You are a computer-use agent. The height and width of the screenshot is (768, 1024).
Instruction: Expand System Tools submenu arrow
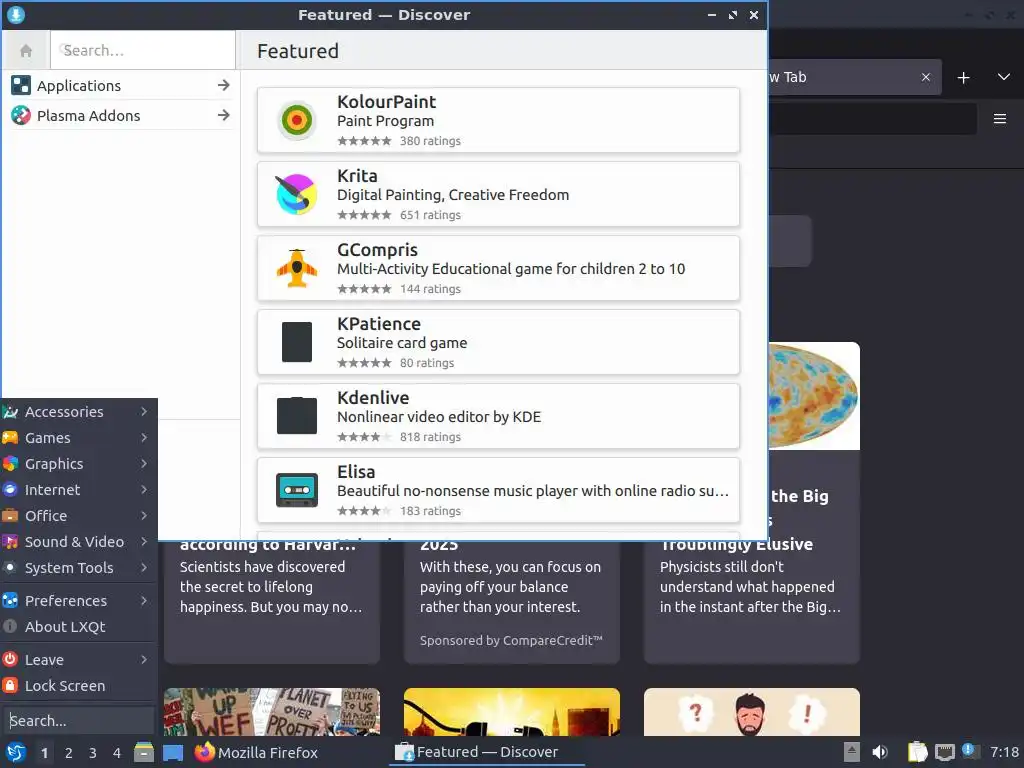(x=144, y=568)
